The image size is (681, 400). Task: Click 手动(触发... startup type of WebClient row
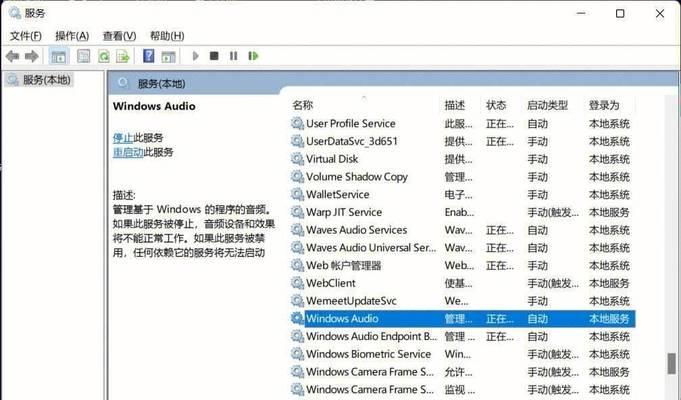click(553, 284)
